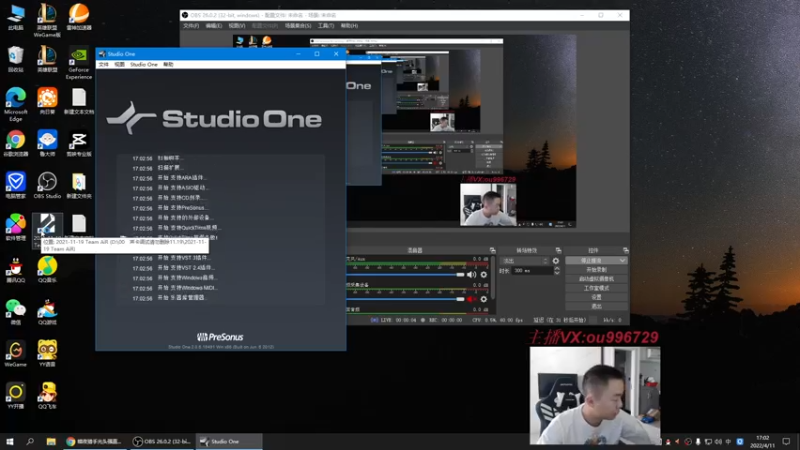The width and height of the screenshot is (800, 450).
Task: Open the 编辑(E) menu in OBS
Action: click(x=214, y=26)
